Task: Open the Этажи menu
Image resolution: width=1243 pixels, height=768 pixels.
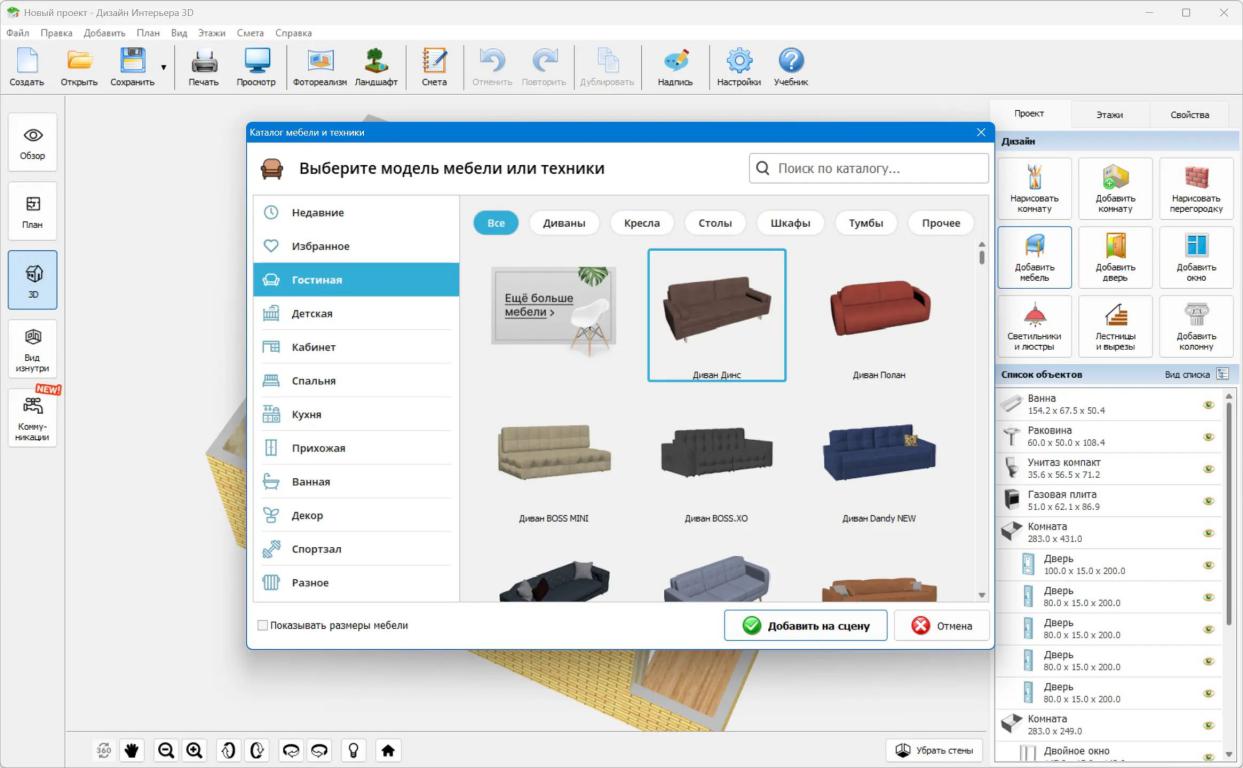Action: point(211,33)
